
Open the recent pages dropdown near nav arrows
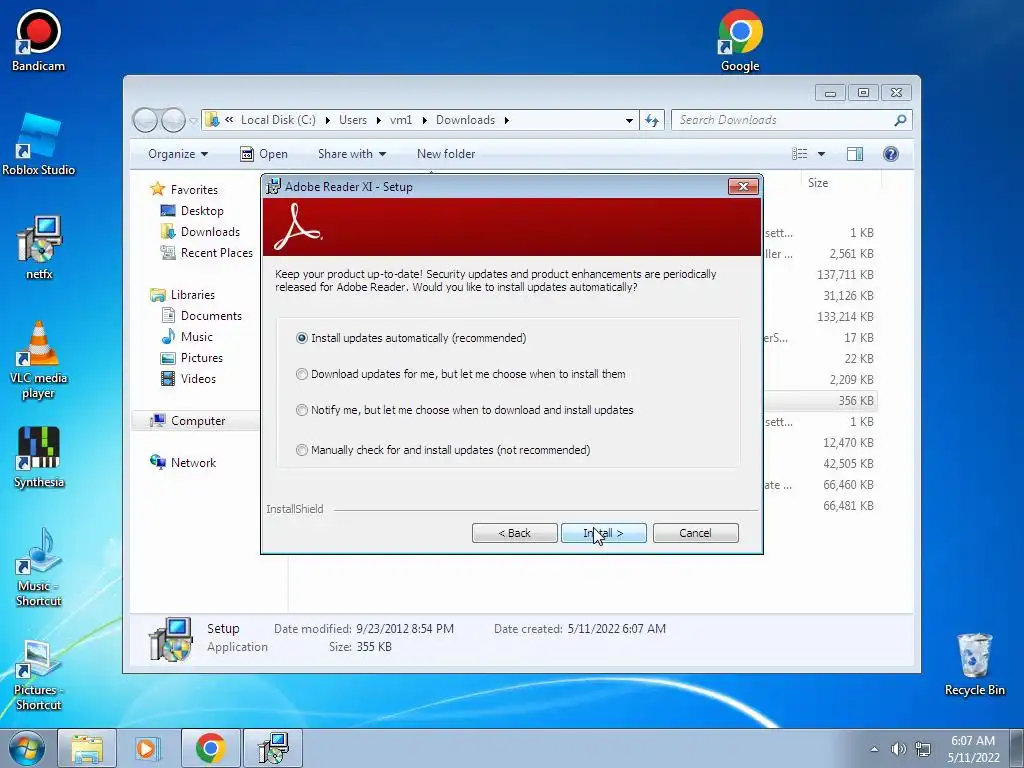193,120
